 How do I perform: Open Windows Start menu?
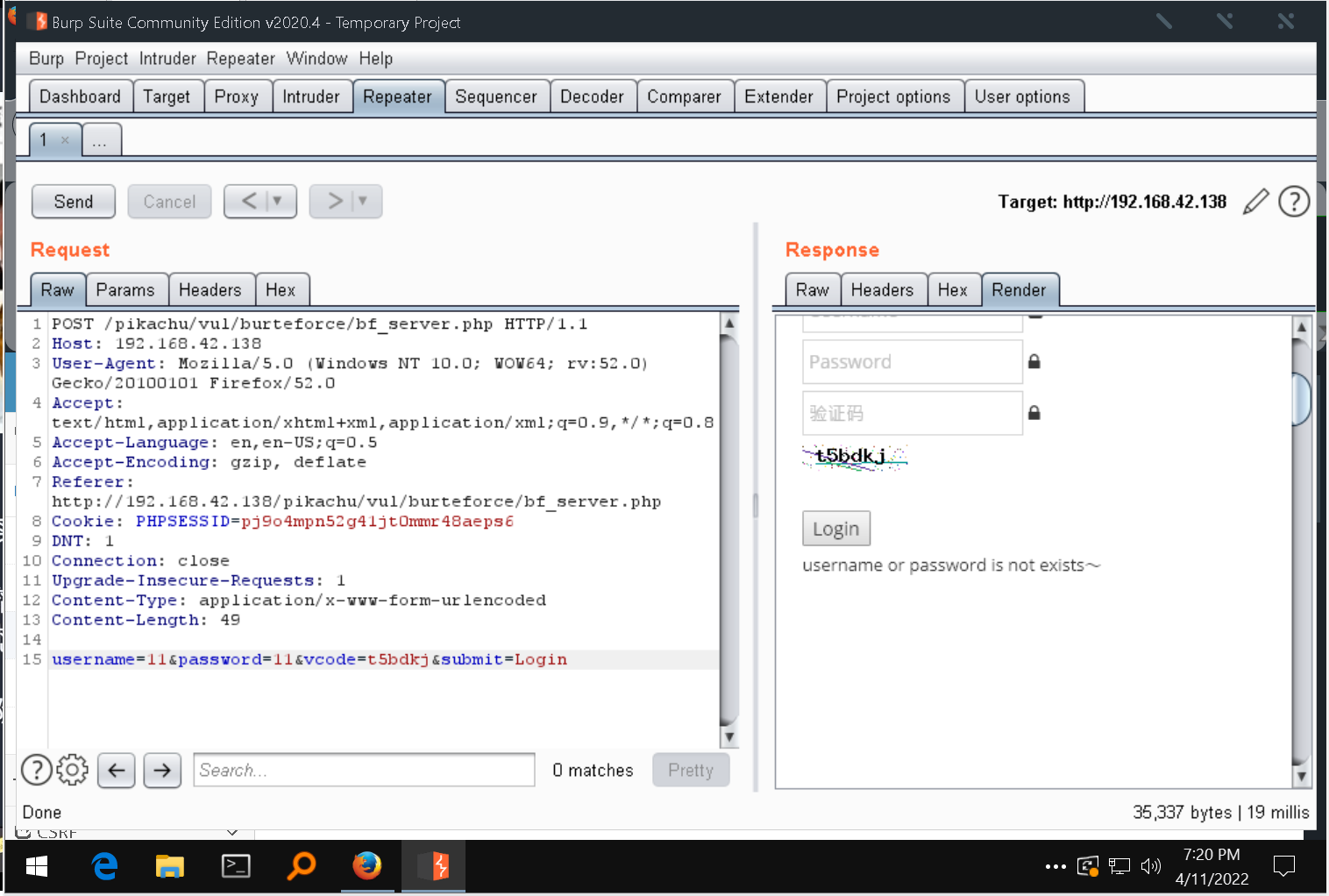[x=36, y=866]
